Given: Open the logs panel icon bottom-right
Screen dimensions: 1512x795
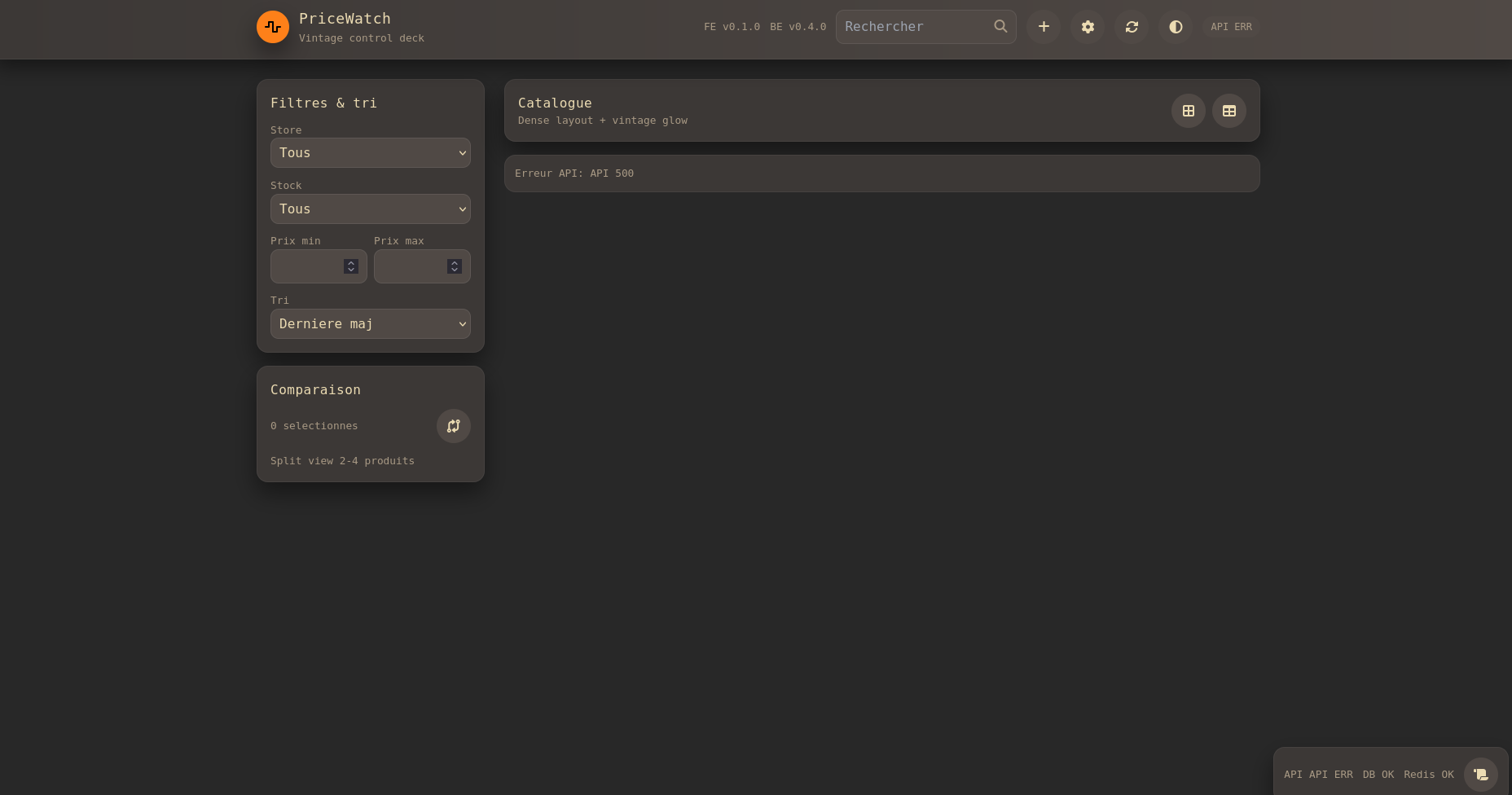Looking at the screenshot, I should pos(1480,775).
